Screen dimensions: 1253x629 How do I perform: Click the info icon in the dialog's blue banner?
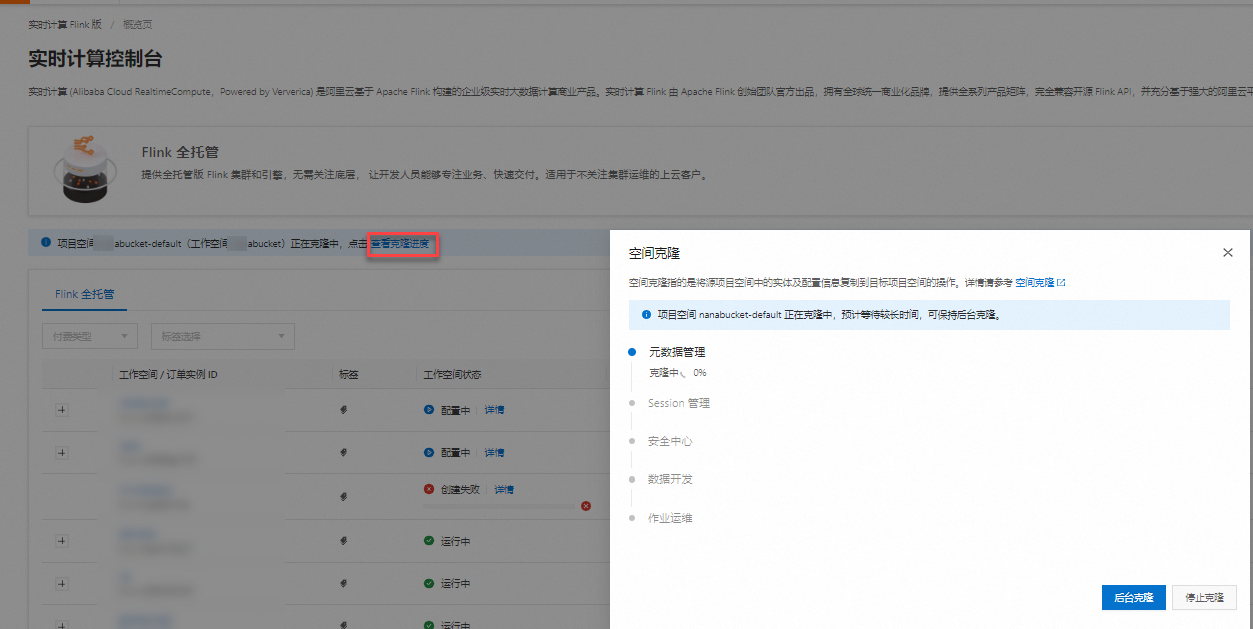[x=646, y=314]
